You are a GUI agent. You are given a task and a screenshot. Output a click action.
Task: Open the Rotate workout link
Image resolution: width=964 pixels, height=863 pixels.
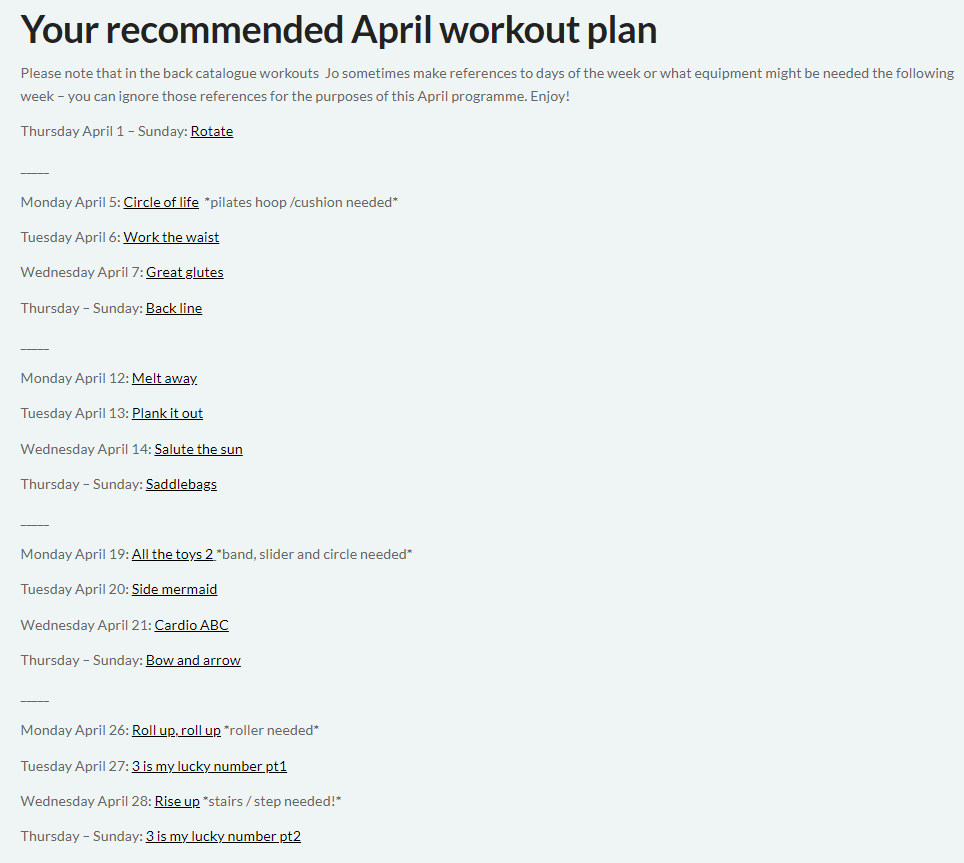tap(211, 131)
